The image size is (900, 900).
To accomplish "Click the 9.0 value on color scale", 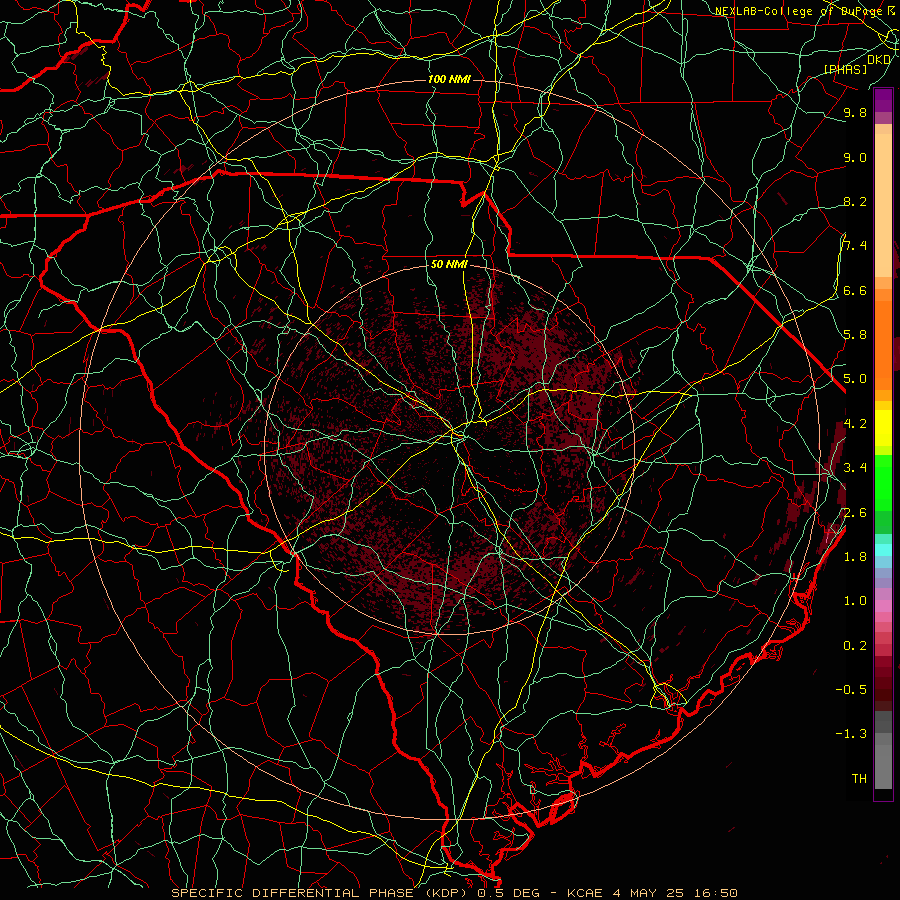I will 855,157.
